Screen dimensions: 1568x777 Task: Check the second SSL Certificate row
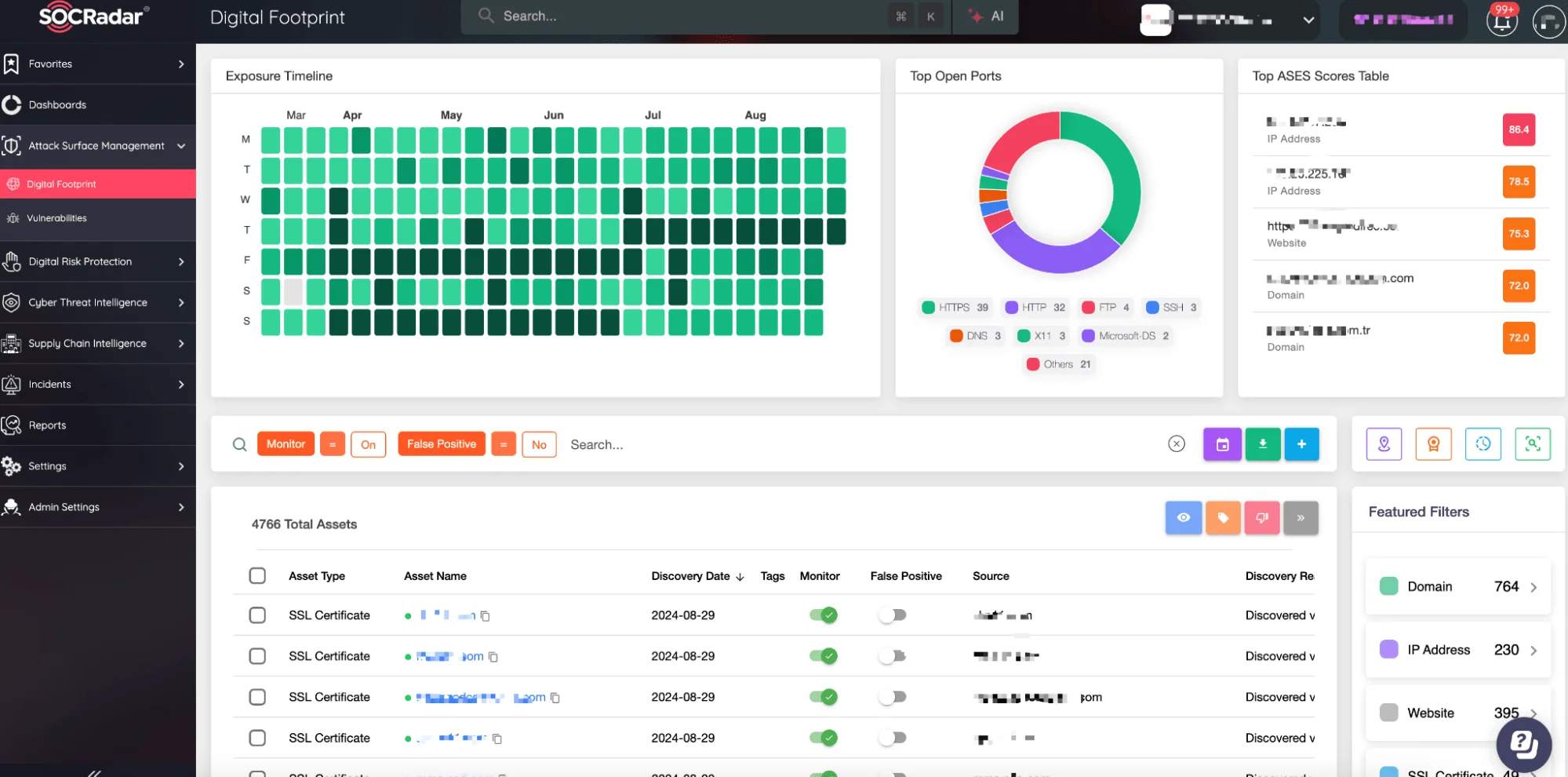[257, 656]
